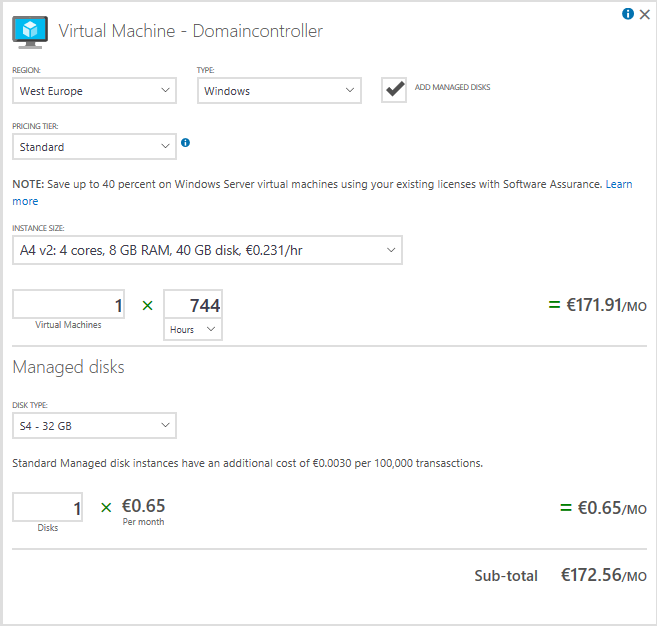Follow the Learn more link
The image size is (657, 626).
click(618, 184)
